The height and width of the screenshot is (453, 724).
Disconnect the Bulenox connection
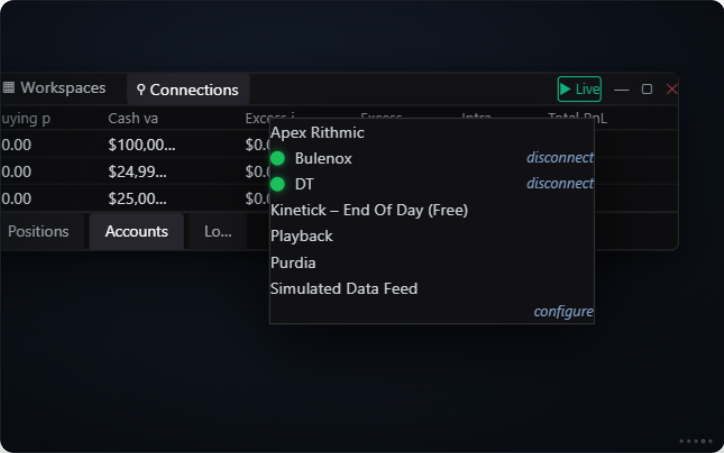pos(560,158)
